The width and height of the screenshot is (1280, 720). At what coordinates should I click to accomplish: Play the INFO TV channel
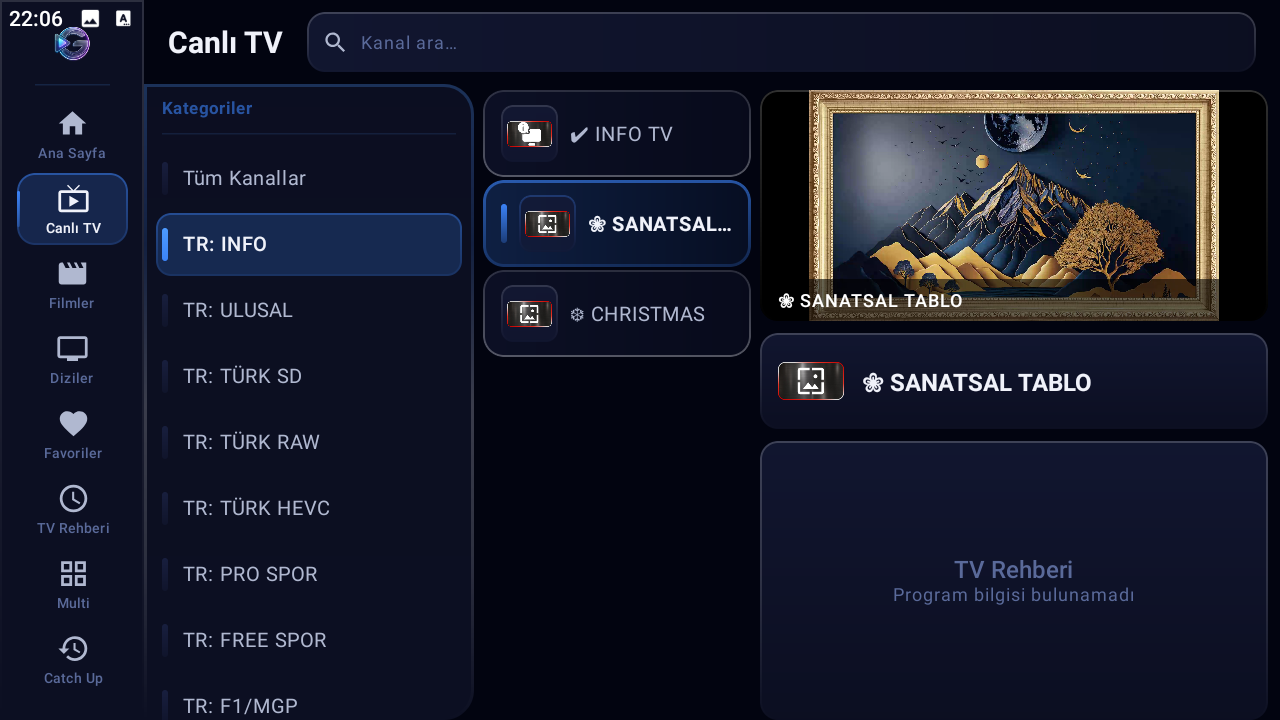pos(617,134)
